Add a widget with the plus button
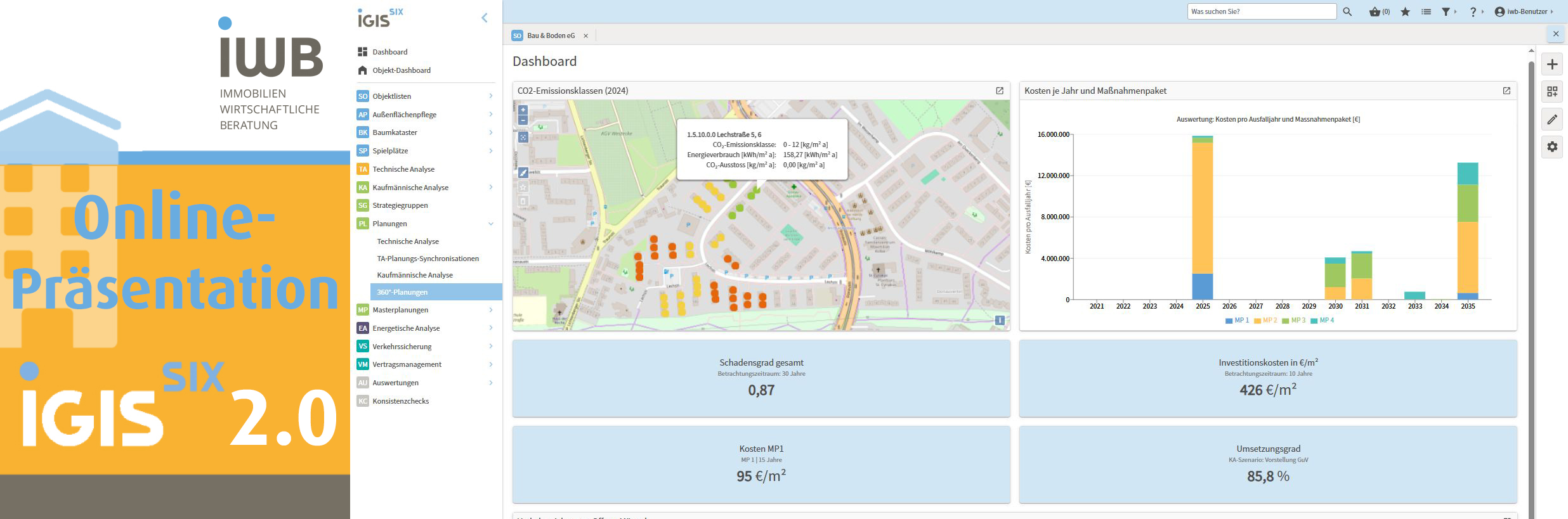This screenshot has width=1568, height=519. 1552,64
